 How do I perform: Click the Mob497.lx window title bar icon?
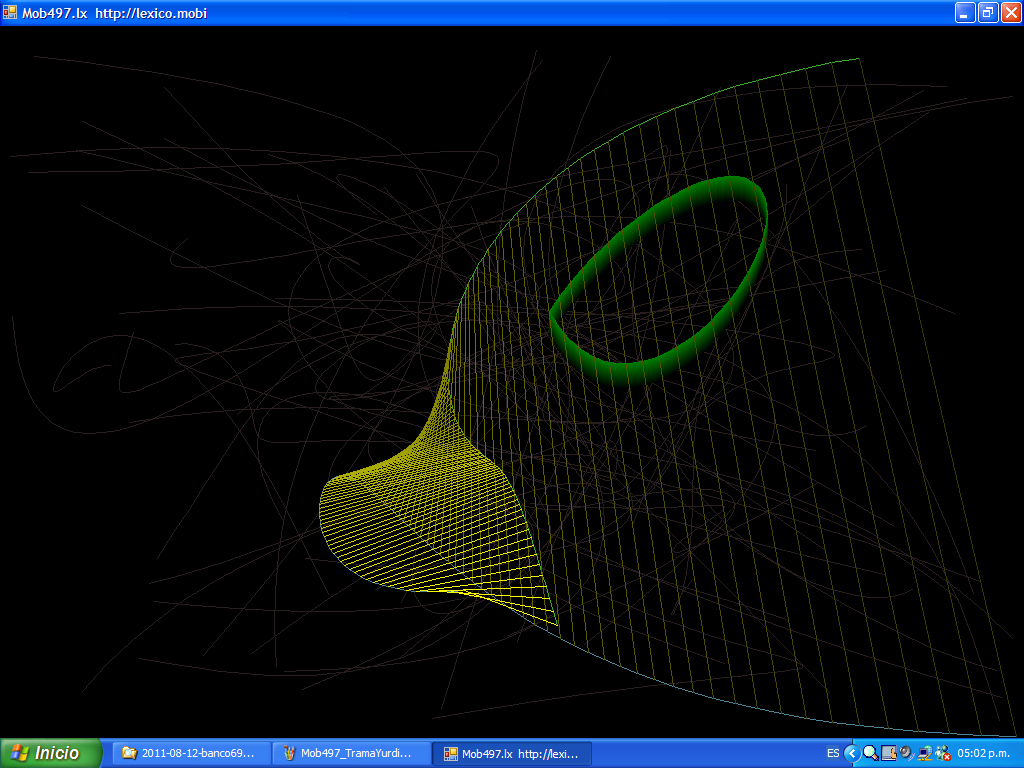click(x=10, y=12)
